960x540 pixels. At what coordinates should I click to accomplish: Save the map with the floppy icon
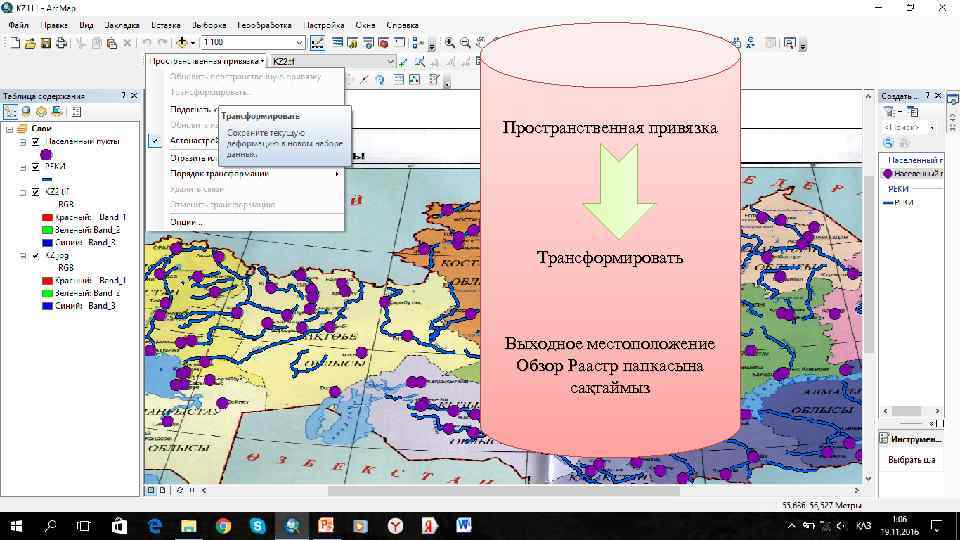45,43
